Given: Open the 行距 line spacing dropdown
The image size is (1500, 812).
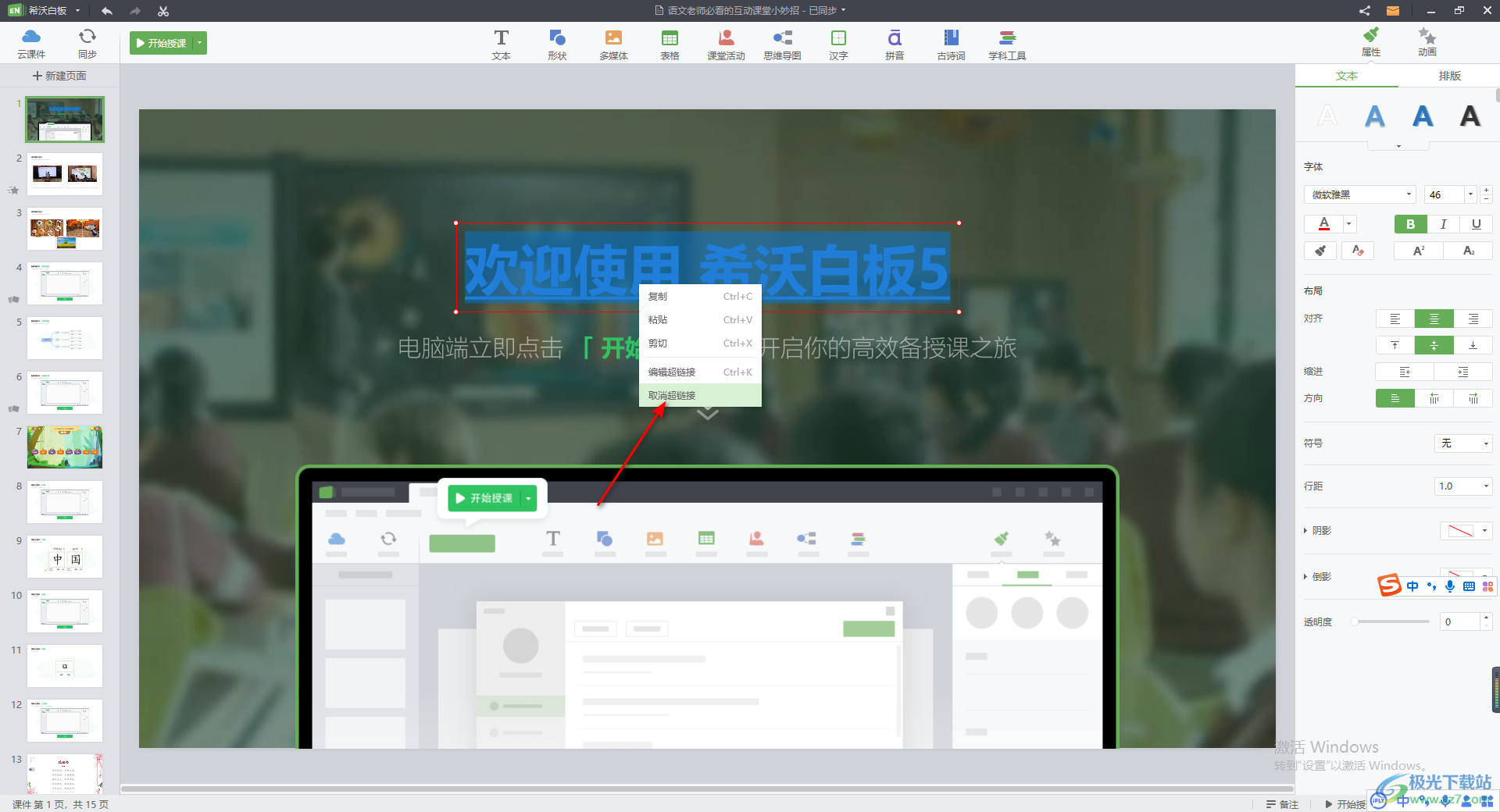Looking at the screenshot, I should (1463, 486).
